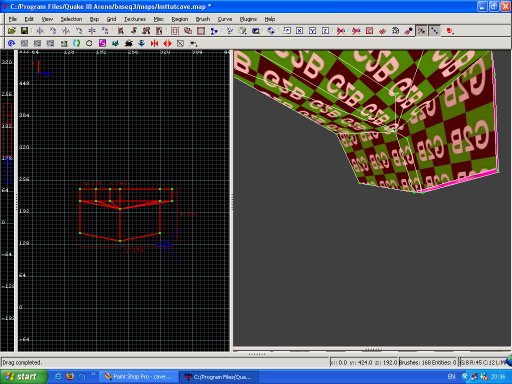Click the red diamond patch icon
Image resolution: width=512 pixels, height=384 pixels.
tap(382, 31)
